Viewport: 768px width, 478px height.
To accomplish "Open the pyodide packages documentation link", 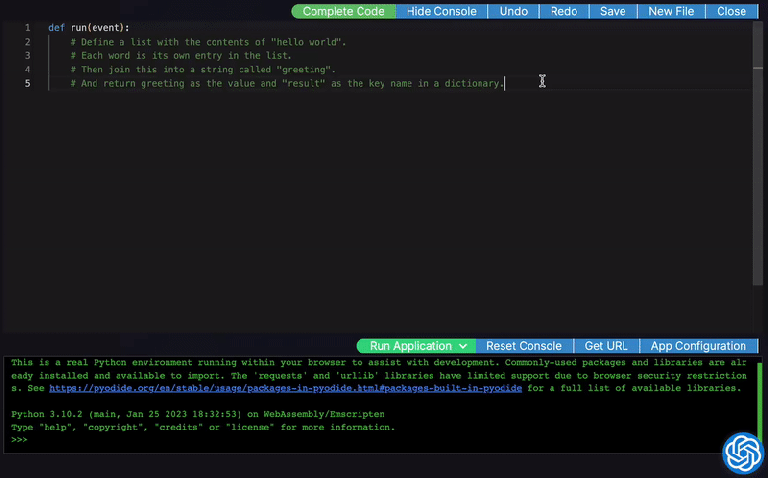I will 285,388.
